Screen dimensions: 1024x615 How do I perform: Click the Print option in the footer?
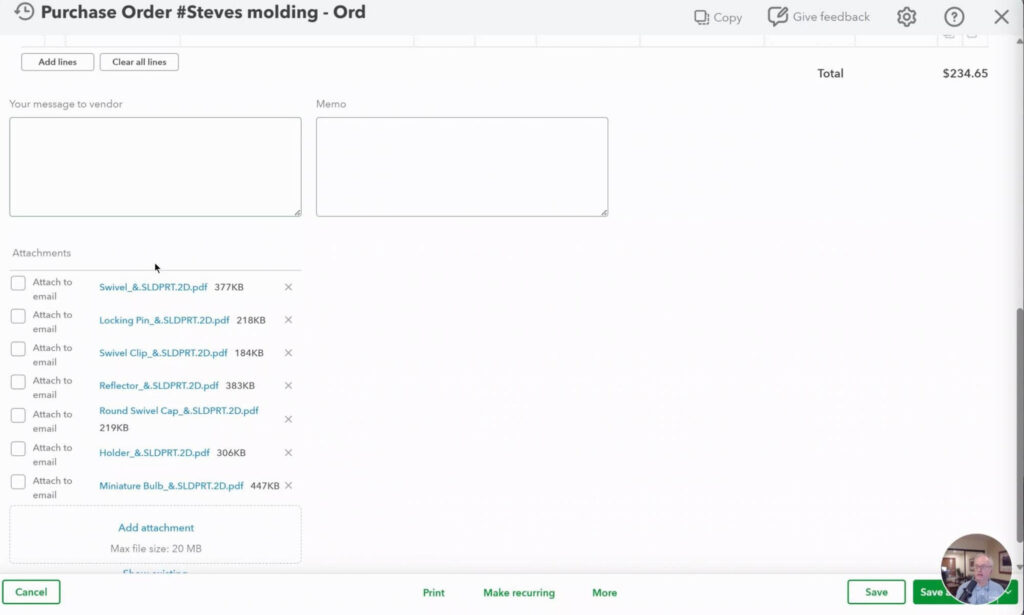pos(434,593)
